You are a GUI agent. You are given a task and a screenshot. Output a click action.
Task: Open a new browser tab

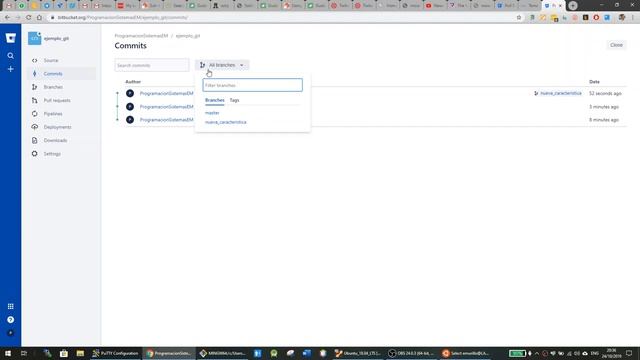573,5
